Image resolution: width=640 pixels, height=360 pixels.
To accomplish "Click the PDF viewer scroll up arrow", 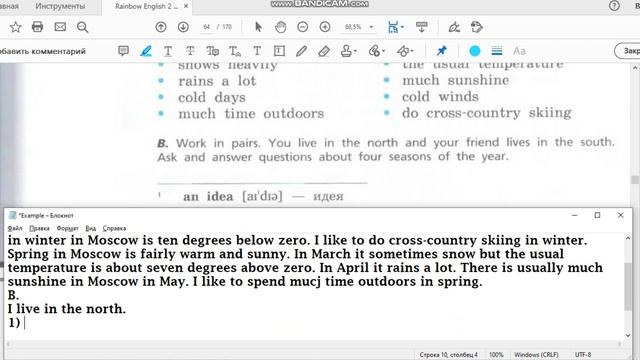I will pyautogui.click(x=635, y=68).
